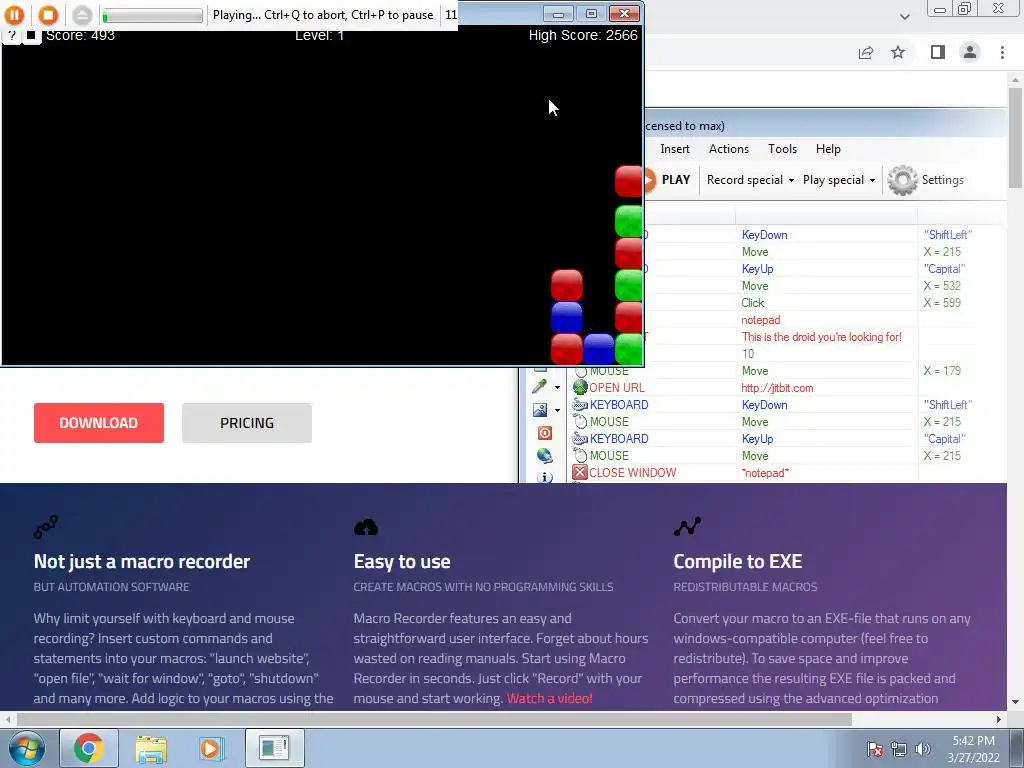The width and height of the screenshot is (1024, 768).
Task: Click the OPEN URL row's globe icon
Action: (579, 387)
